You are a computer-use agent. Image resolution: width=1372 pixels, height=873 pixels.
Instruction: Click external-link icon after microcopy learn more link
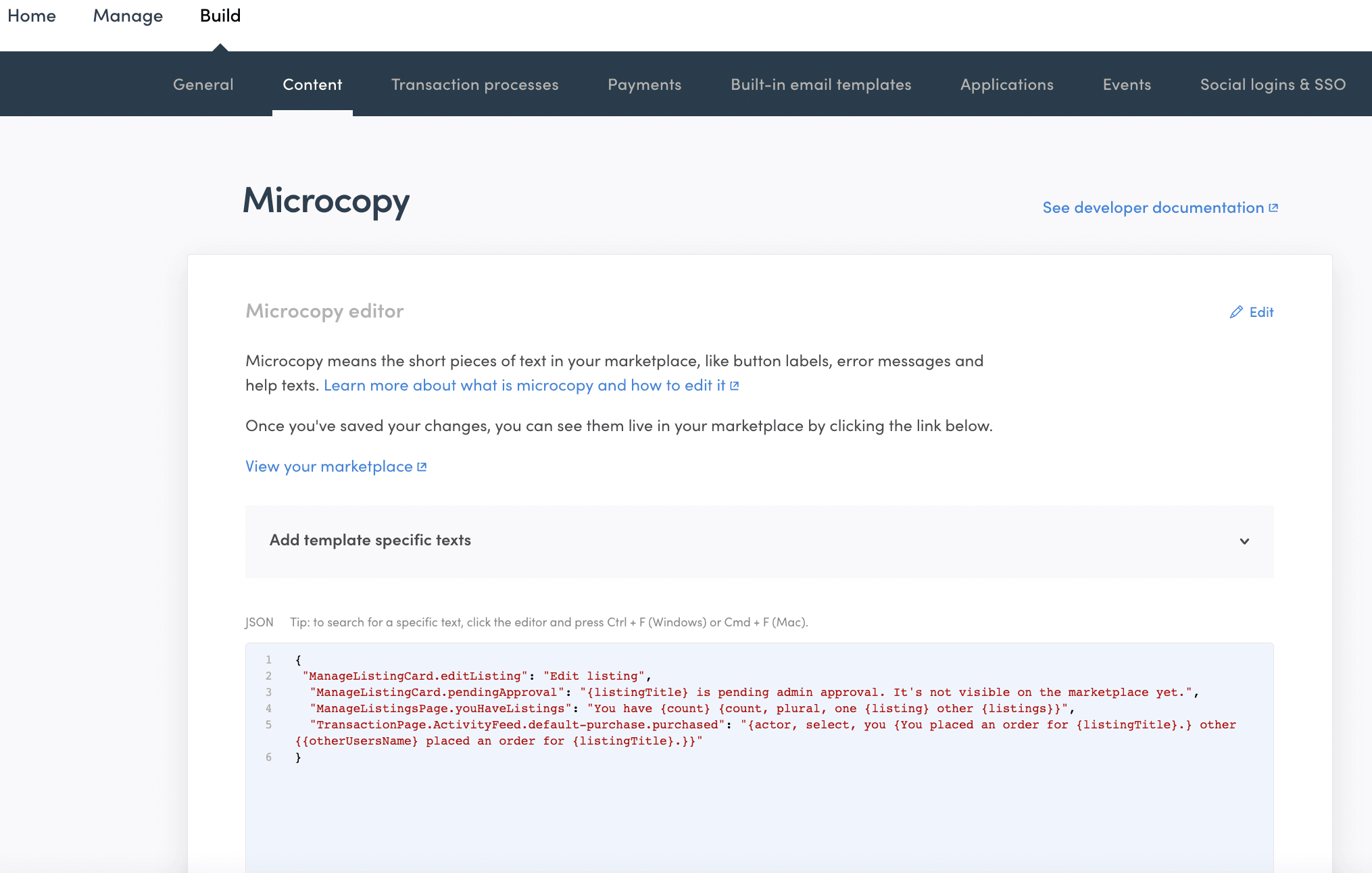[735, 386]
